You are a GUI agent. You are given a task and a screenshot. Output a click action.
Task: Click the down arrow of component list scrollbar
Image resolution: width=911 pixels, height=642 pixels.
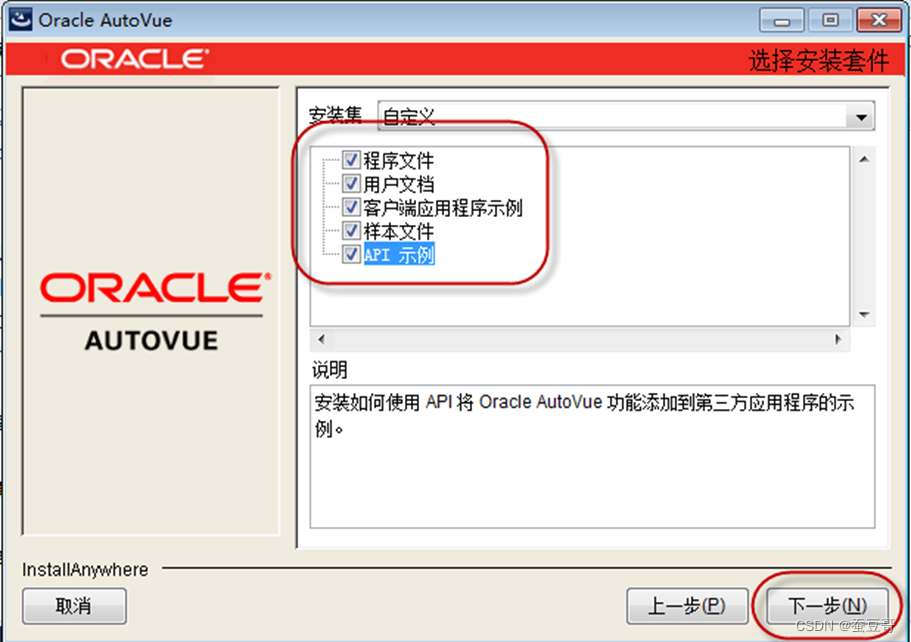pyautogui.click(x=864, y=315)
